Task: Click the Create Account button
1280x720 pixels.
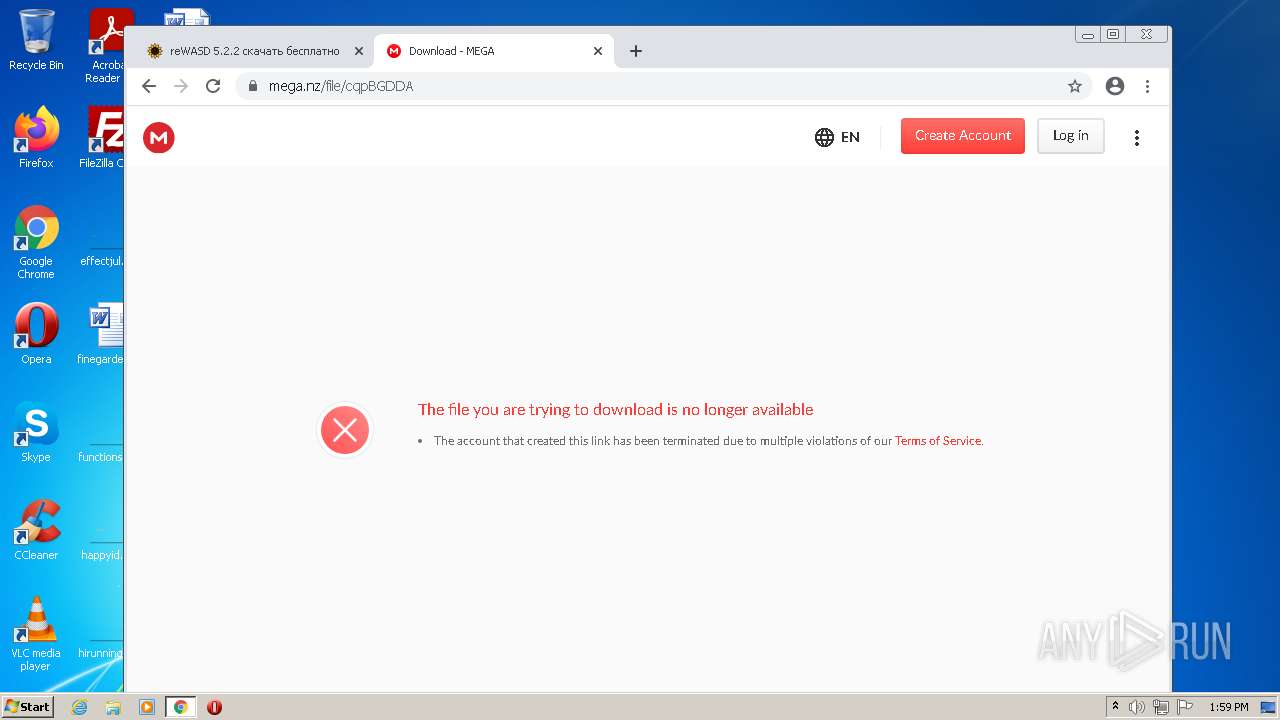Action: click(x=962, y=136)
